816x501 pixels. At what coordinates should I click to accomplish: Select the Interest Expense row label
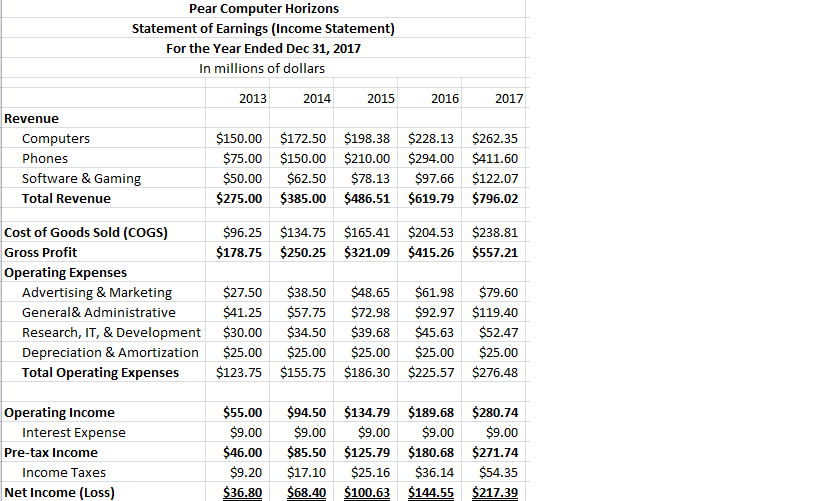74,432
